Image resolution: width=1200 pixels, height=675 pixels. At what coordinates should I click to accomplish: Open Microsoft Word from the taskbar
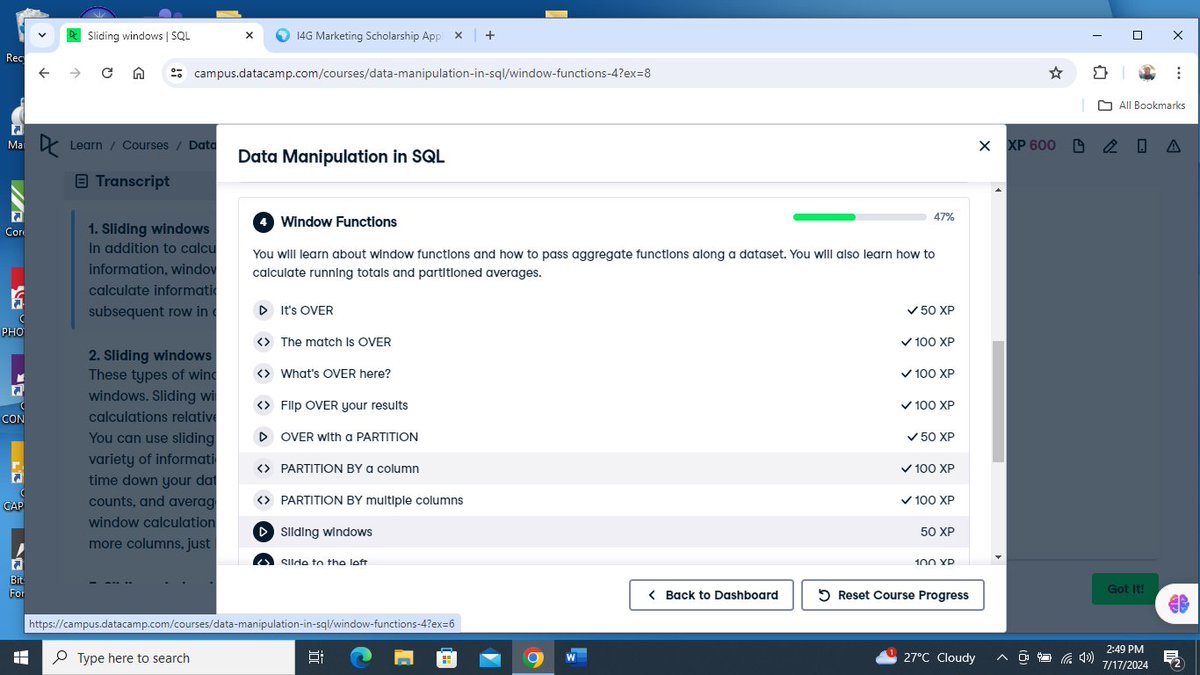tap(576, 657)
